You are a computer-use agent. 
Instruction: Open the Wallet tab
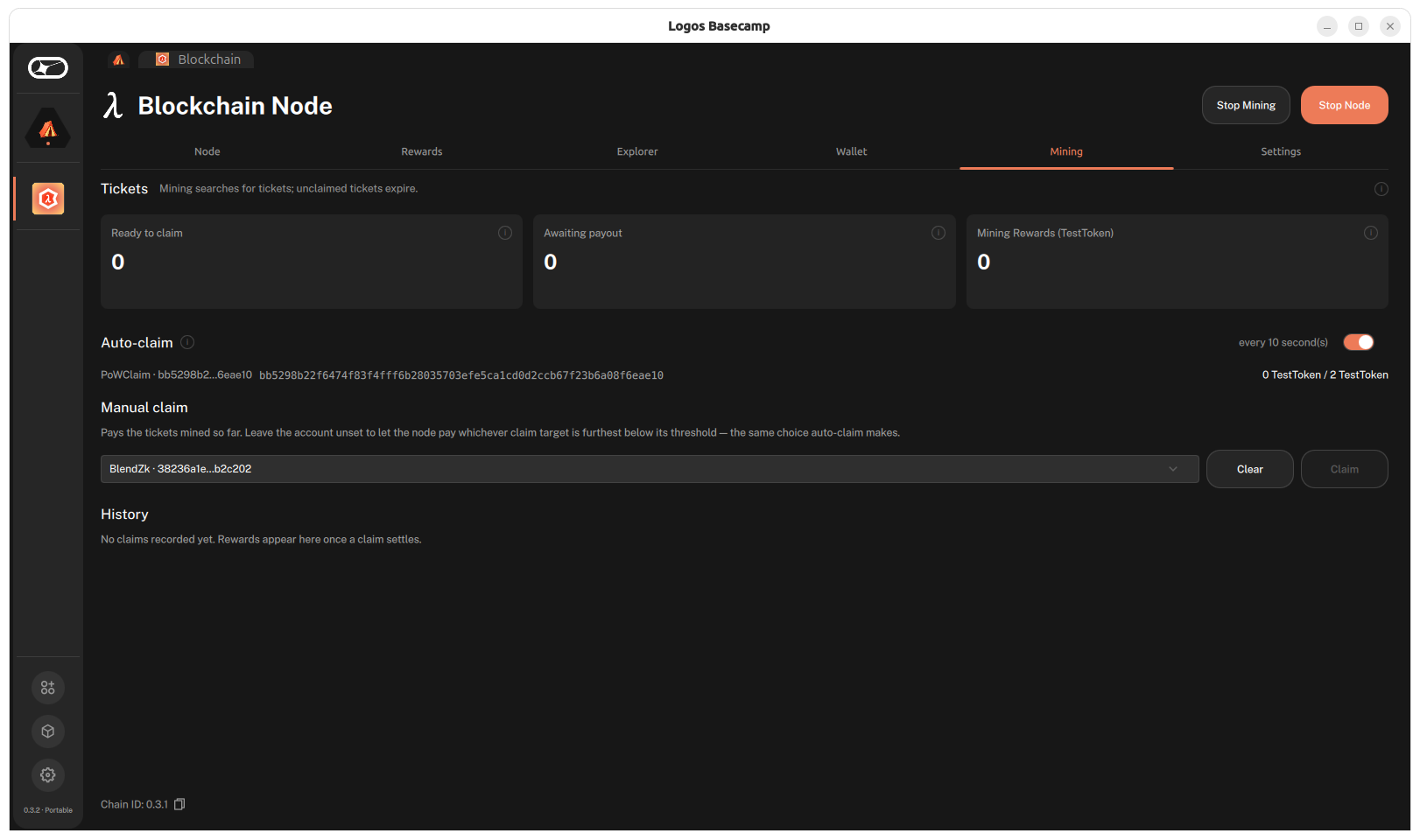tap(852, 151)
